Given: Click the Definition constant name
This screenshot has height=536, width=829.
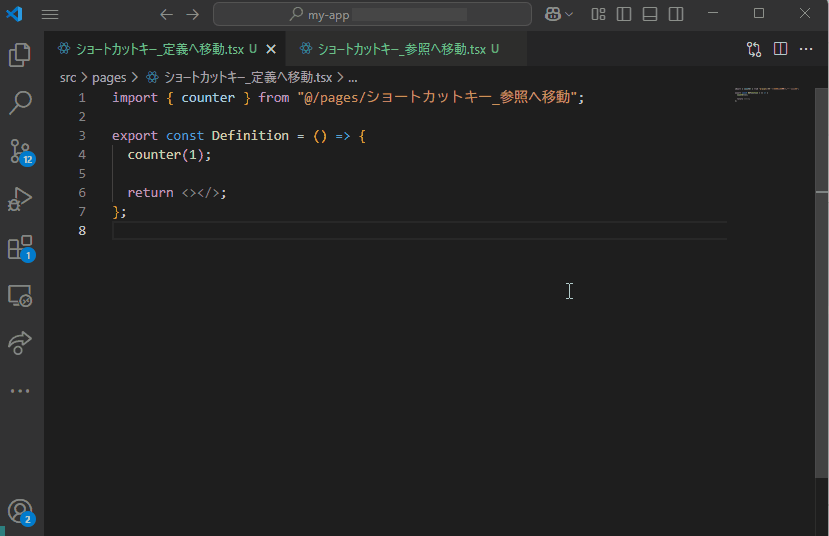Looking at the screenshot, I should coord(250,135).
